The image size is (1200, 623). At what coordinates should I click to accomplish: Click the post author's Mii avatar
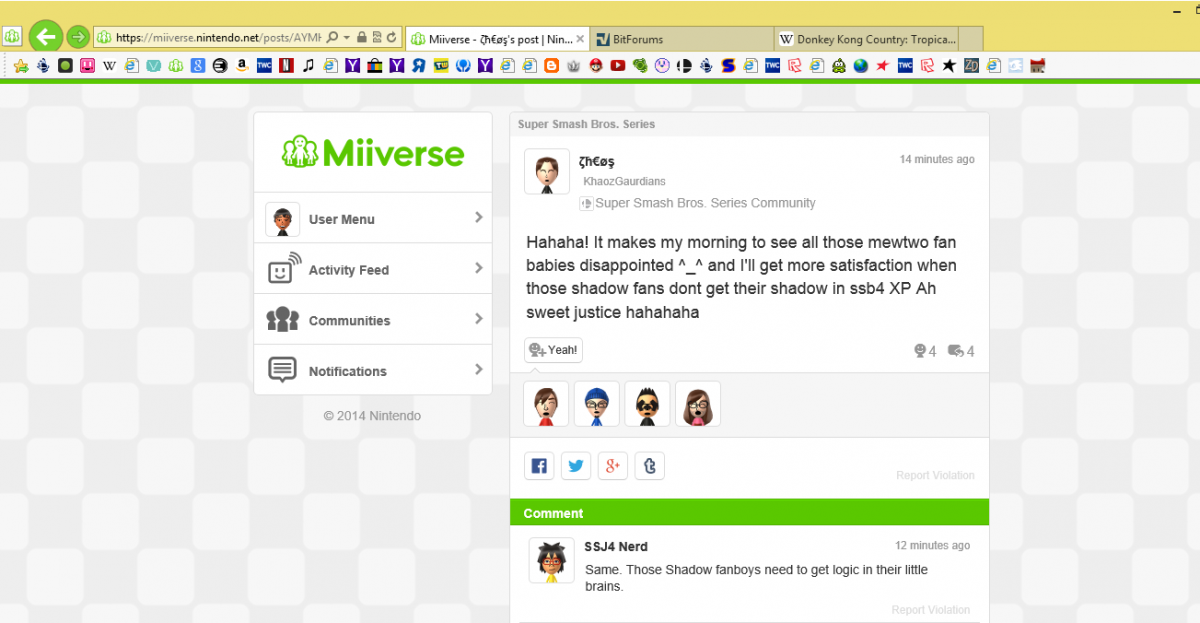click(547, 172)
